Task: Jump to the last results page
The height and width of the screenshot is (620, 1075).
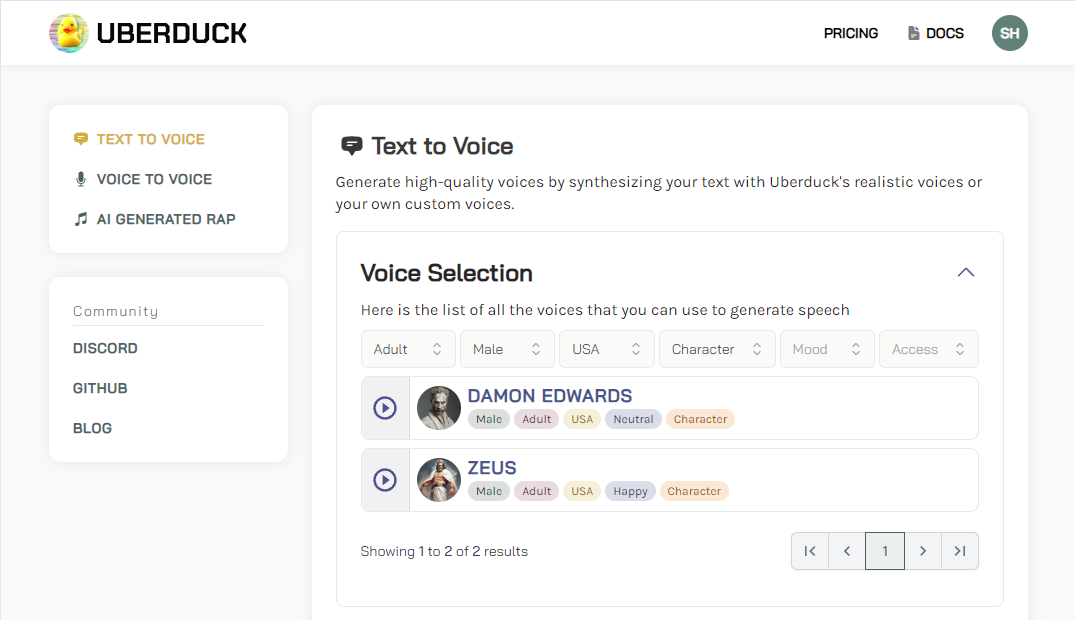Action: [x=960, y=551]
